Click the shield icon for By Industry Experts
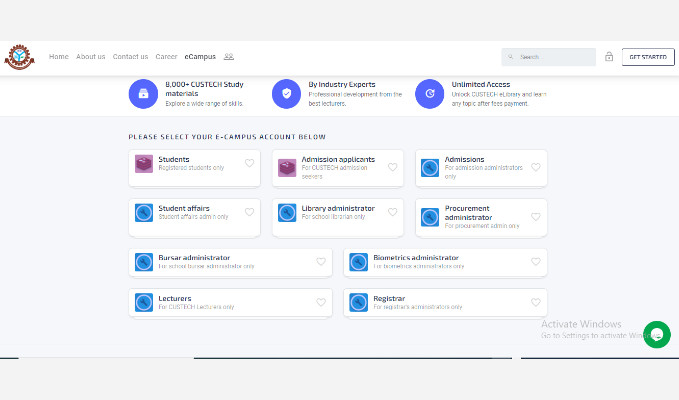Screen dimensions: 679x400 (286, 93)
